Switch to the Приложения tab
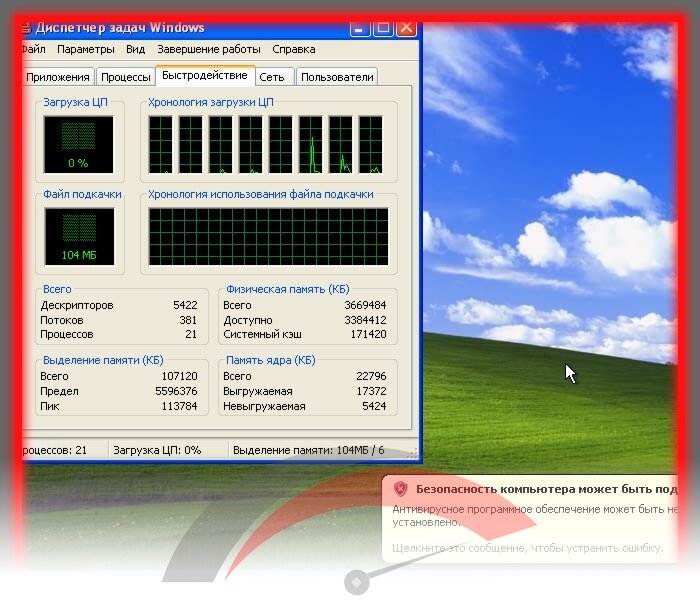Image resolution: width=700 pixels, height=600 pixels. tap(58, 77)
